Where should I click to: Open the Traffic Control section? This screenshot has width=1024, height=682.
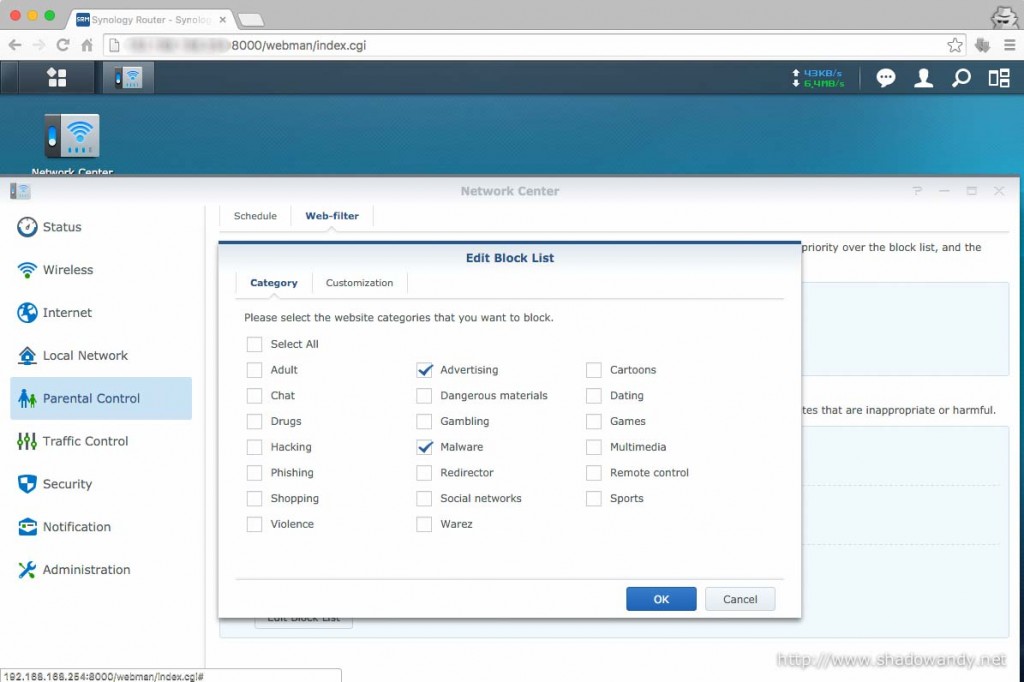(85, 441)
